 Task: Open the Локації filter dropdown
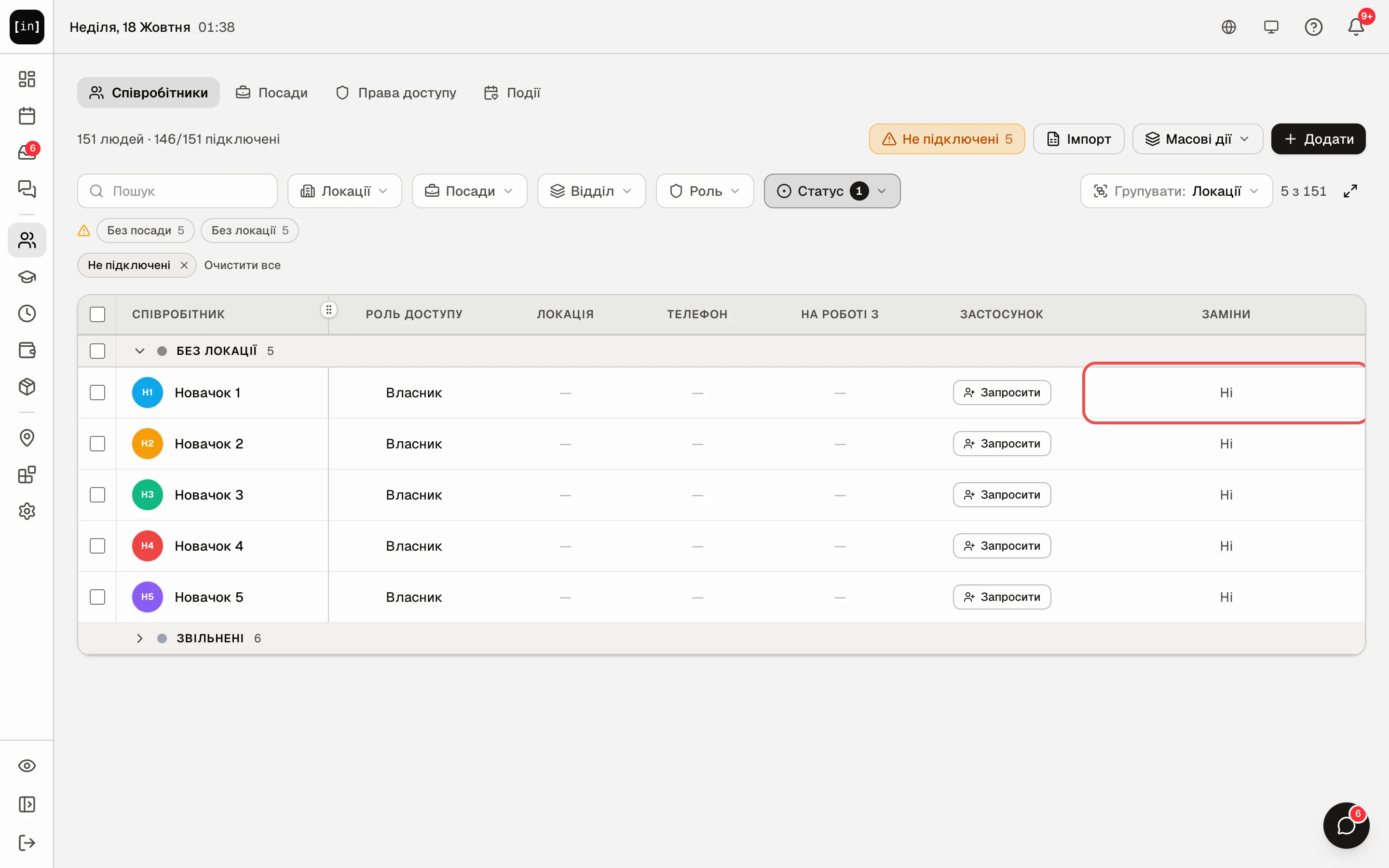[x=344, y=191]
